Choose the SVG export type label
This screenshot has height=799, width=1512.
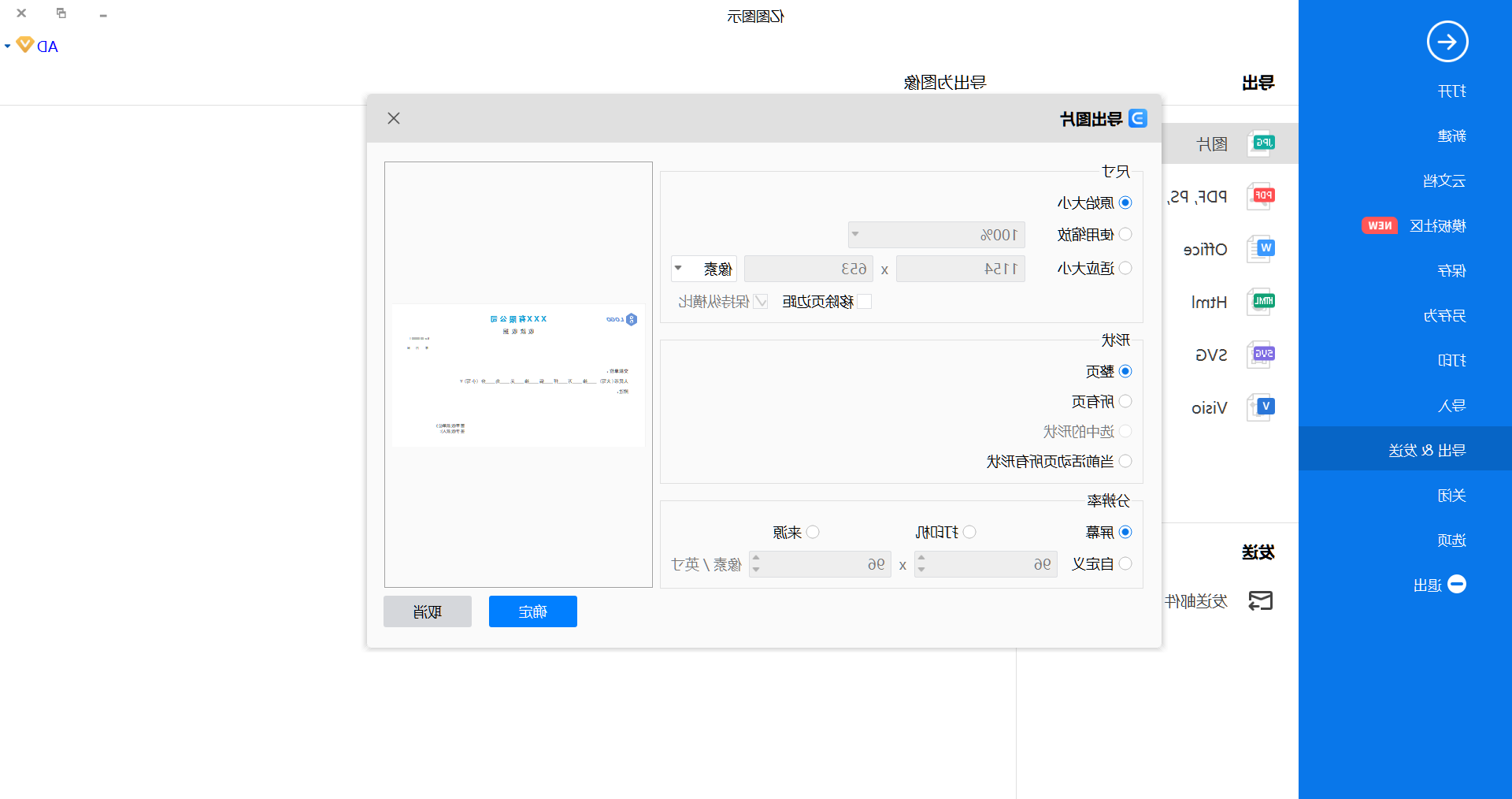click(1212, 355)
